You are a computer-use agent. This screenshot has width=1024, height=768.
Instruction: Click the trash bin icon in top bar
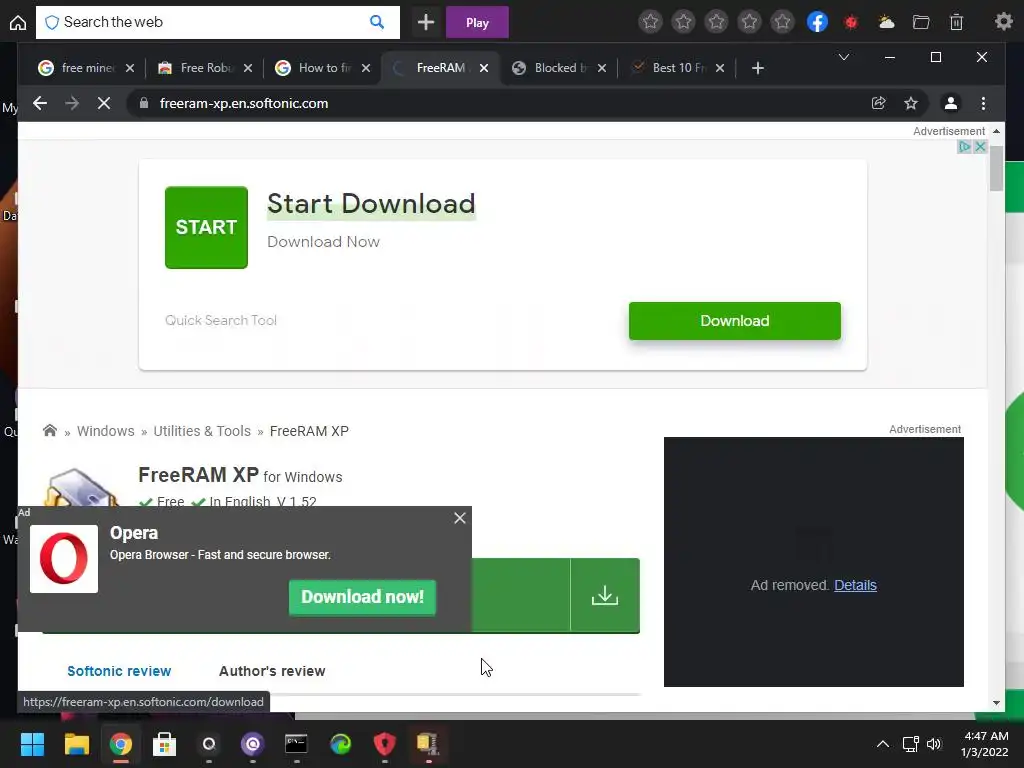(956, 22)
